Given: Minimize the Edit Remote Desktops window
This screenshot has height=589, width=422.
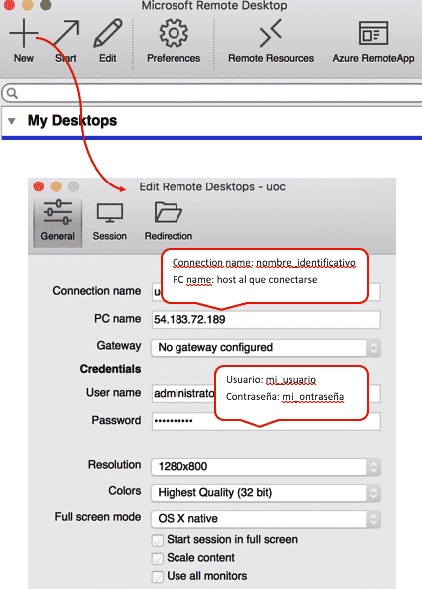Looking at the screenshot, I should point(56,186).
